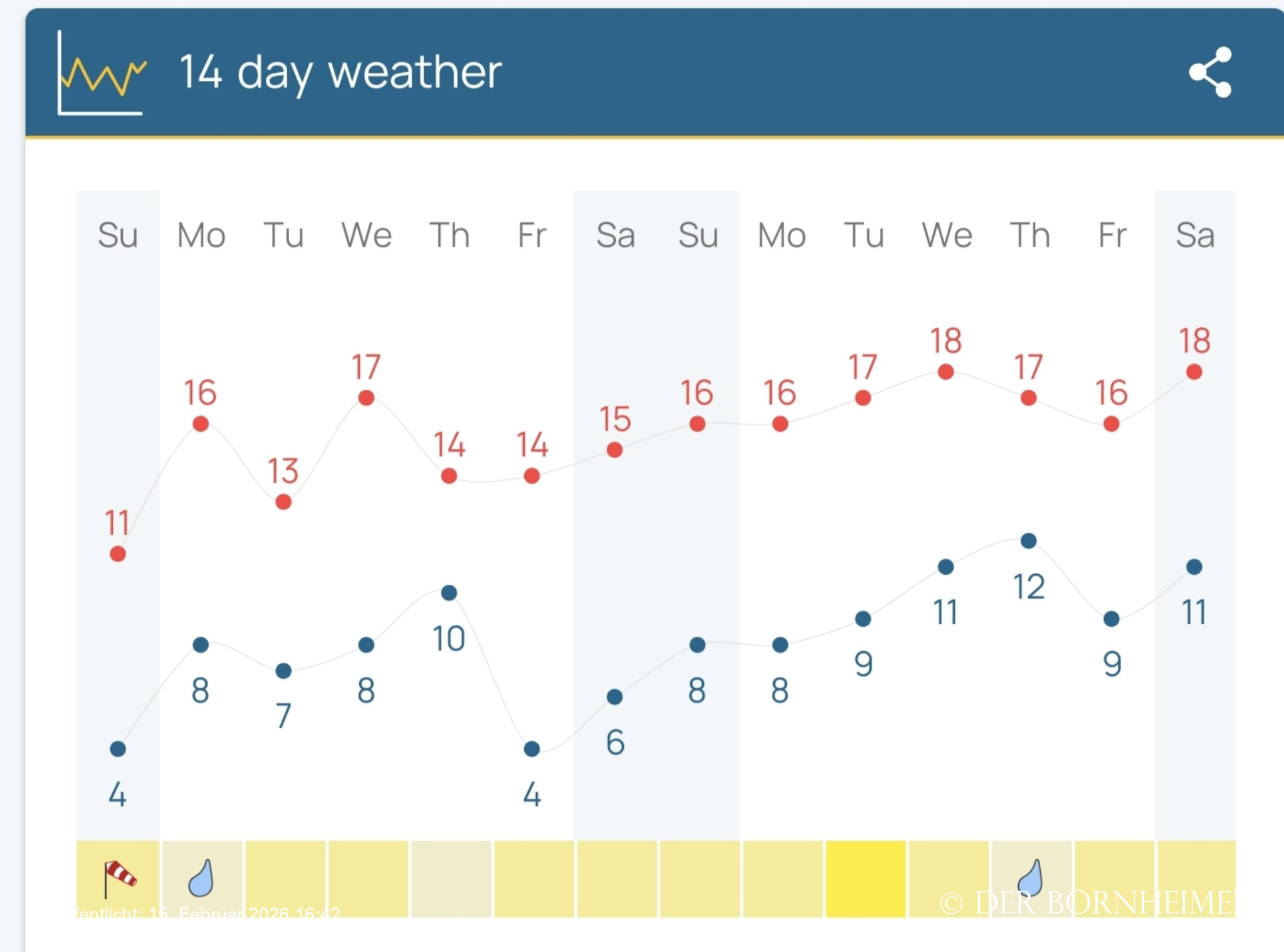Click the raindrop icon under second Thursday
The width and height of the screenshot is (1284, 952).
point(1030,877)
